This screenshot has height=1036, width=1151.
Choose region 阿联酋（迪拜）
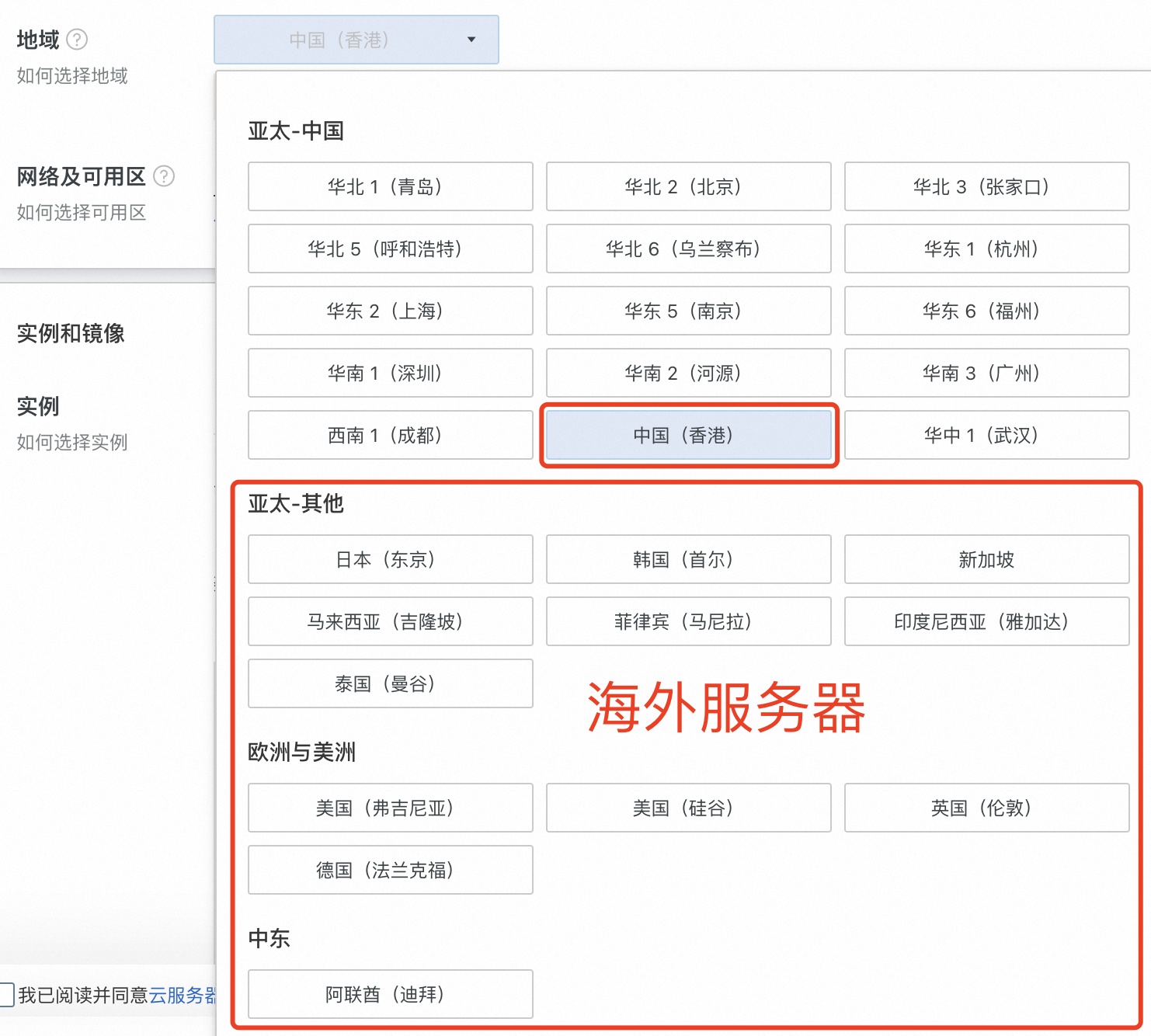391,994
